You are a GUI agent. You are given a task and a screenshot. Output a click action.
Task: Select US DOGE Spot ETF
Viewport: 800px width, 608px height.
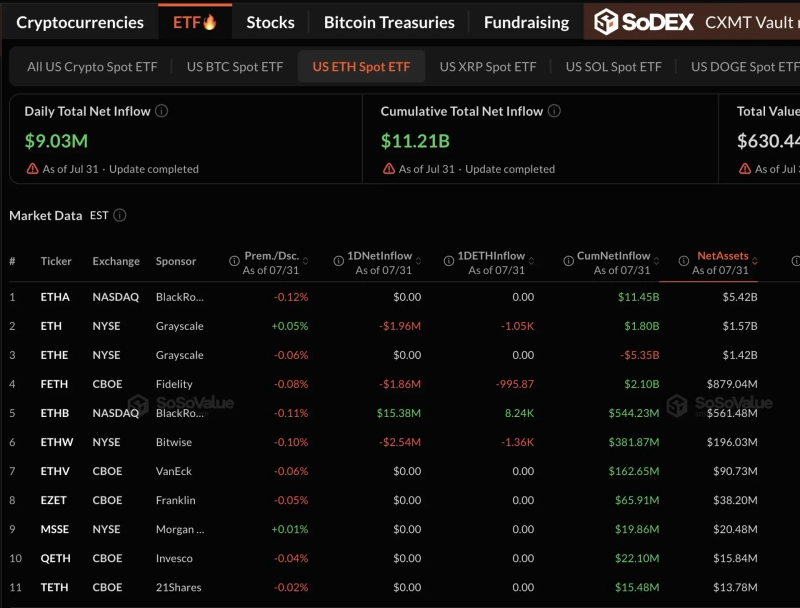(745, 67)
